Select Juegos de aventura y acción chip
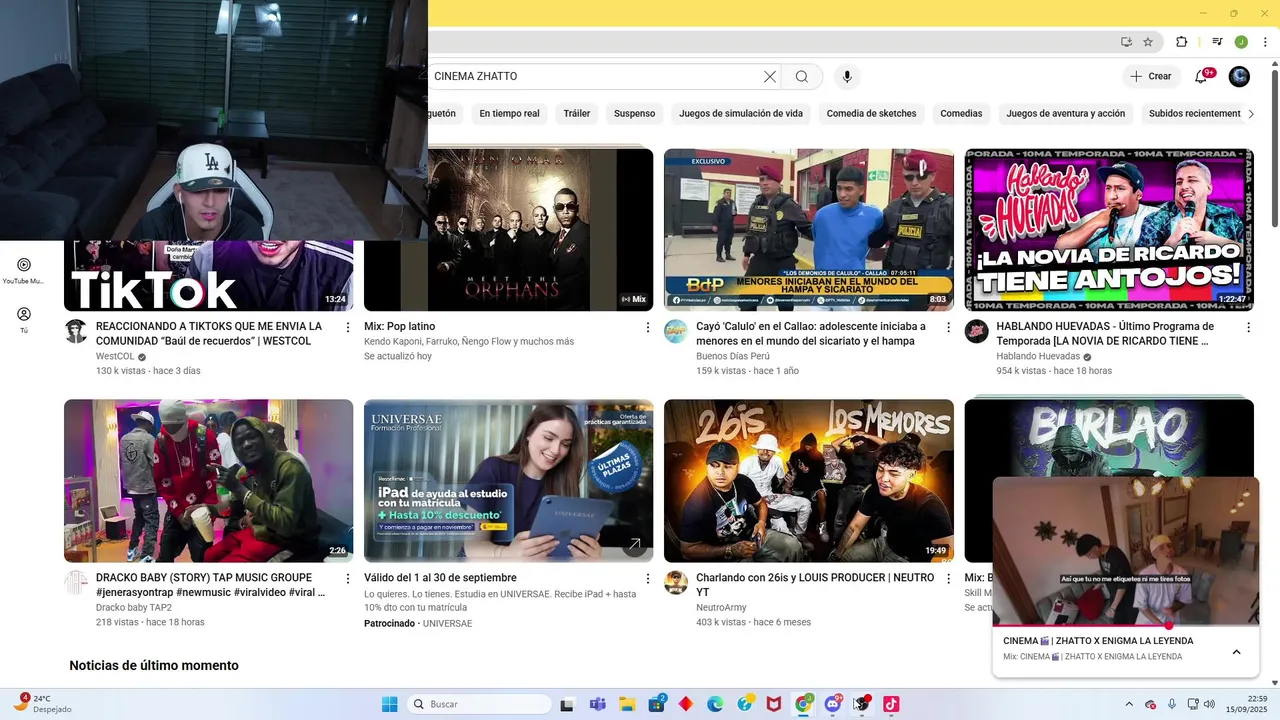The image size is (1280, 720). 1066,114
